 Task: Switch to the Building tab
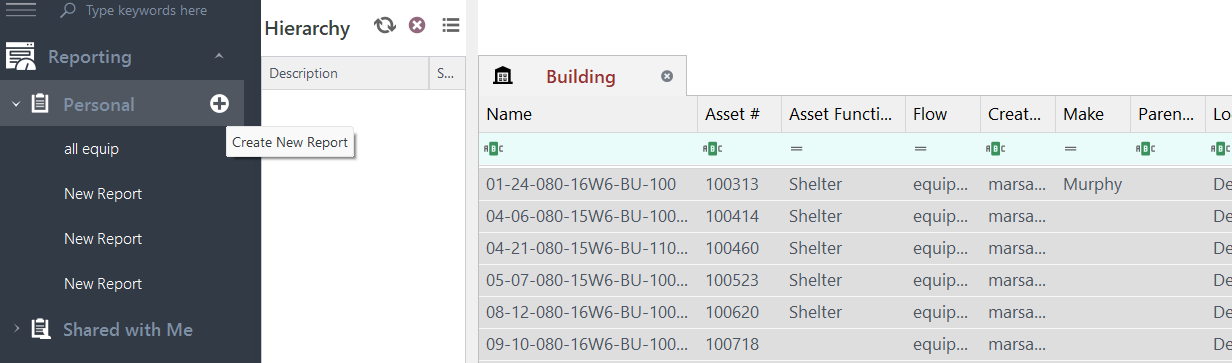click(581, 76)
